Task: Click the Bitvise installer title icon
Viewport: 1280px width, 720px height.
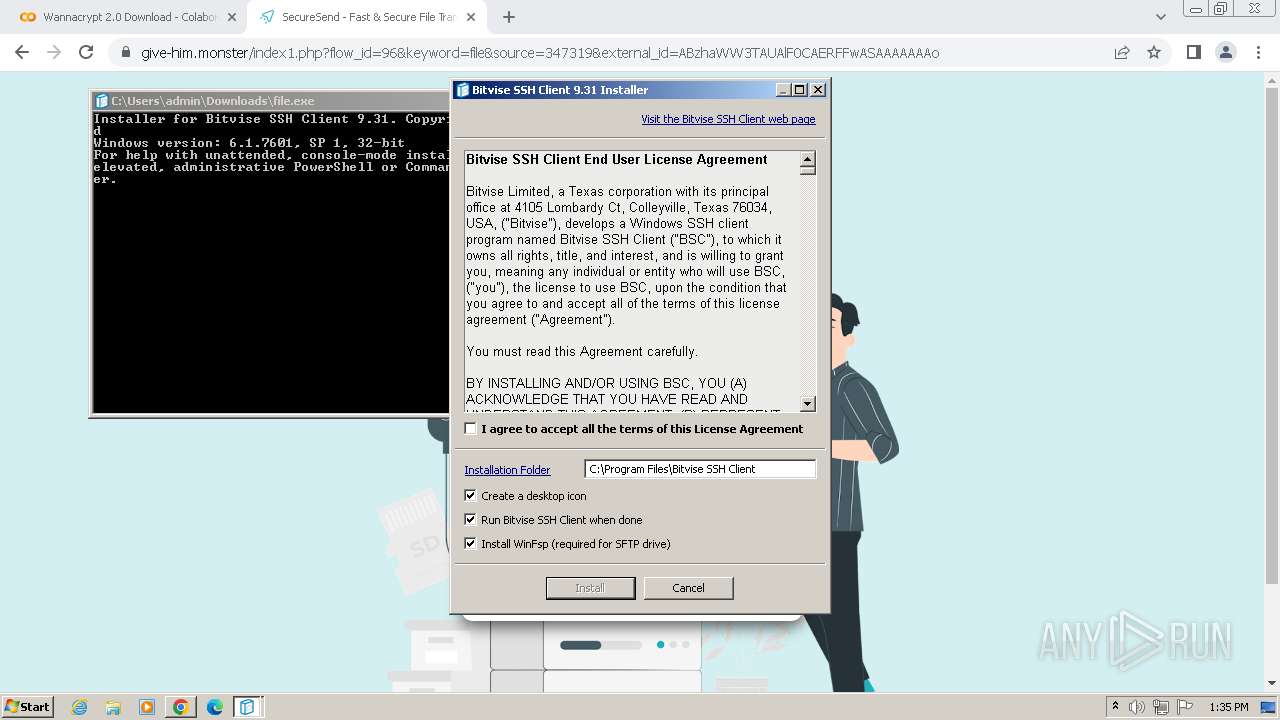Action: [463, 90]
